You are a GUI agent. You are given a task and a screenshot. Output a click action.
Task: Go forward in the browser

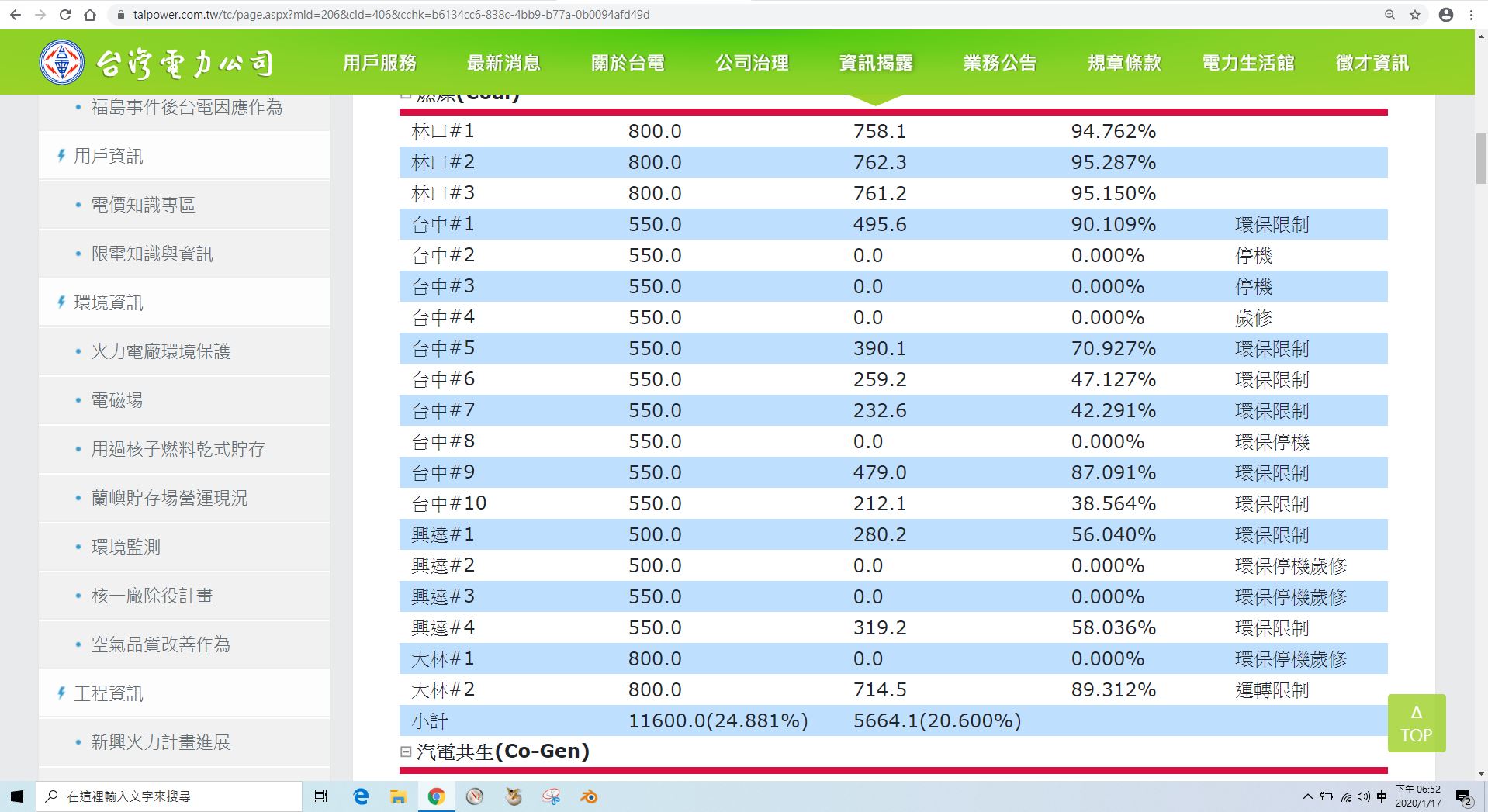[40, 15]
